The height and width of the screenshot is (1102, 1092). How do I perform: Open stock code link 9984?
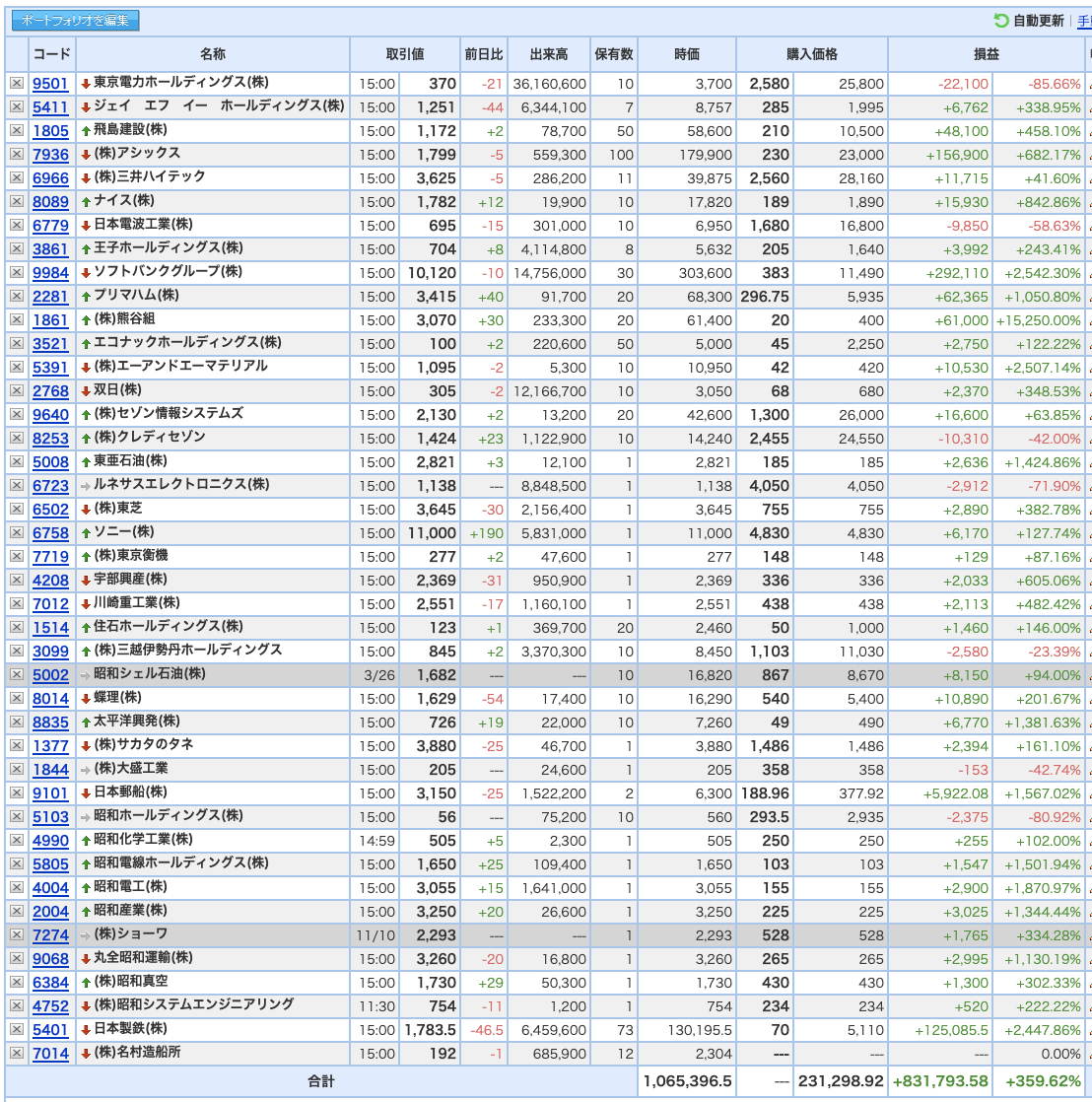[x=50, y=273]
